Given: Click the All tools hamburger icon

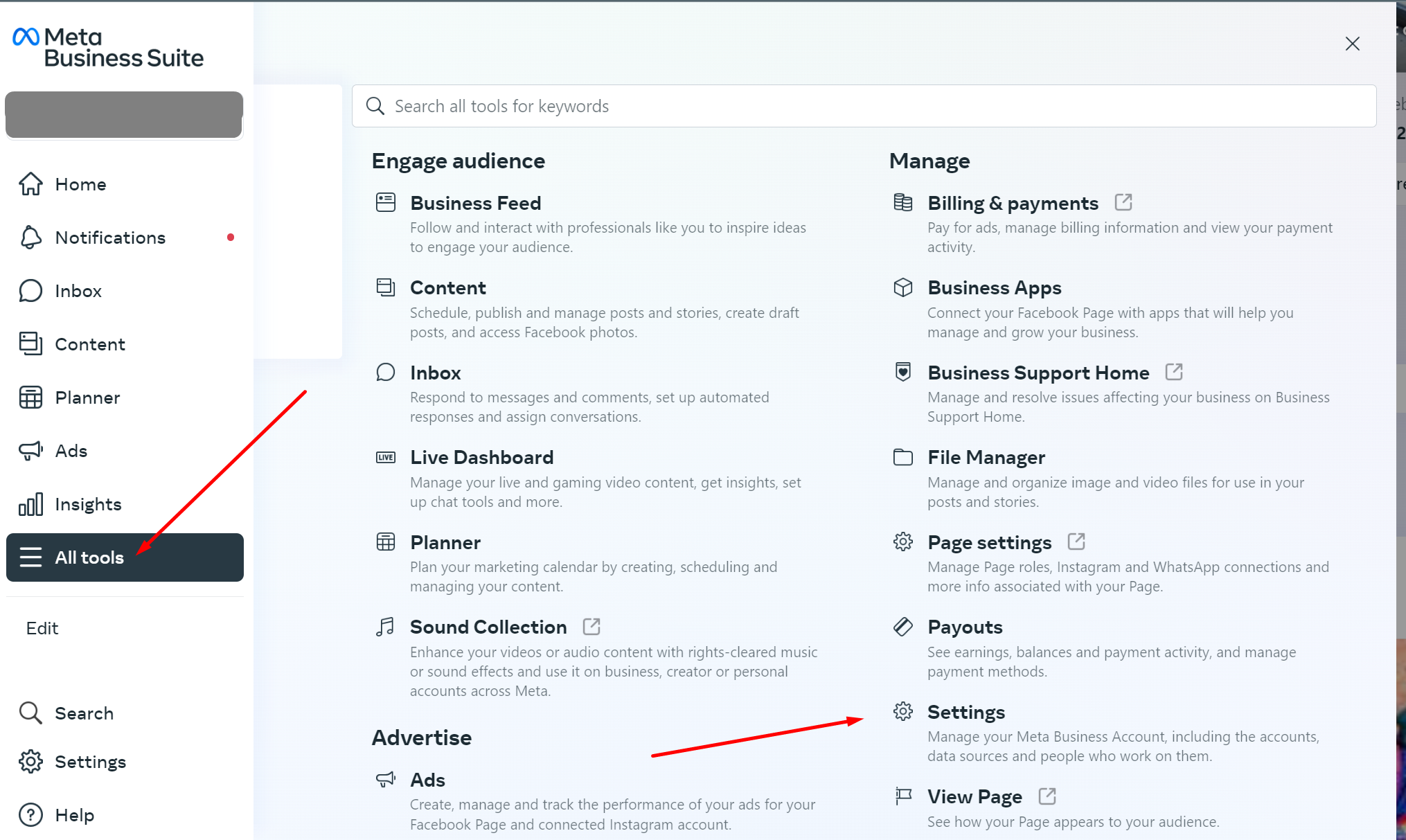Looking at the screenshot, I should point(30,557).
